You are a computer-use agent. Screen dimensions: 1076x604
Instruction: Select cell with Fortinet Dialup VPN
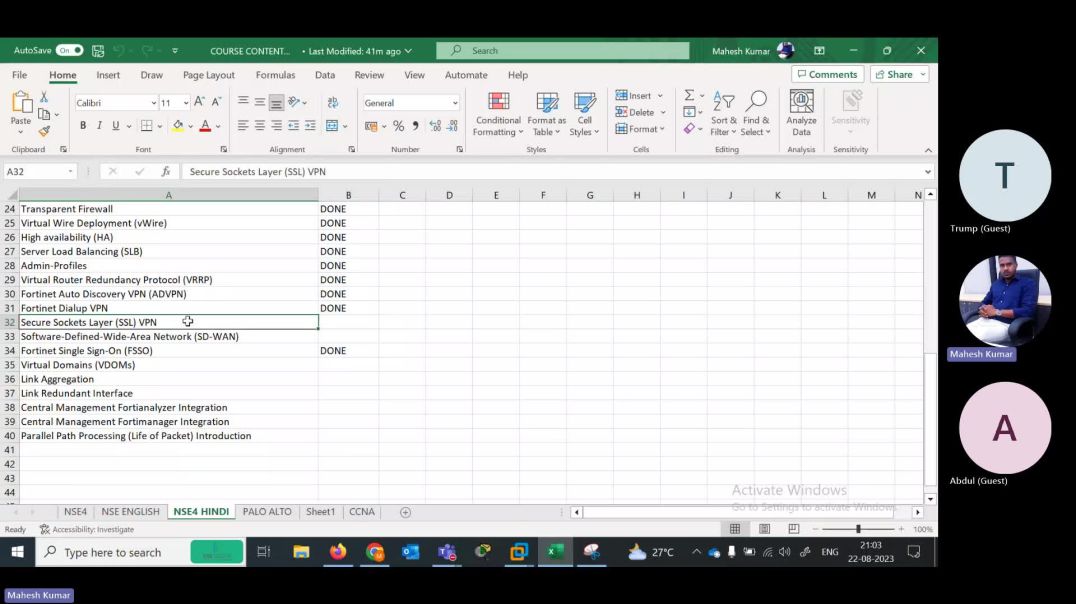point(169,308)
